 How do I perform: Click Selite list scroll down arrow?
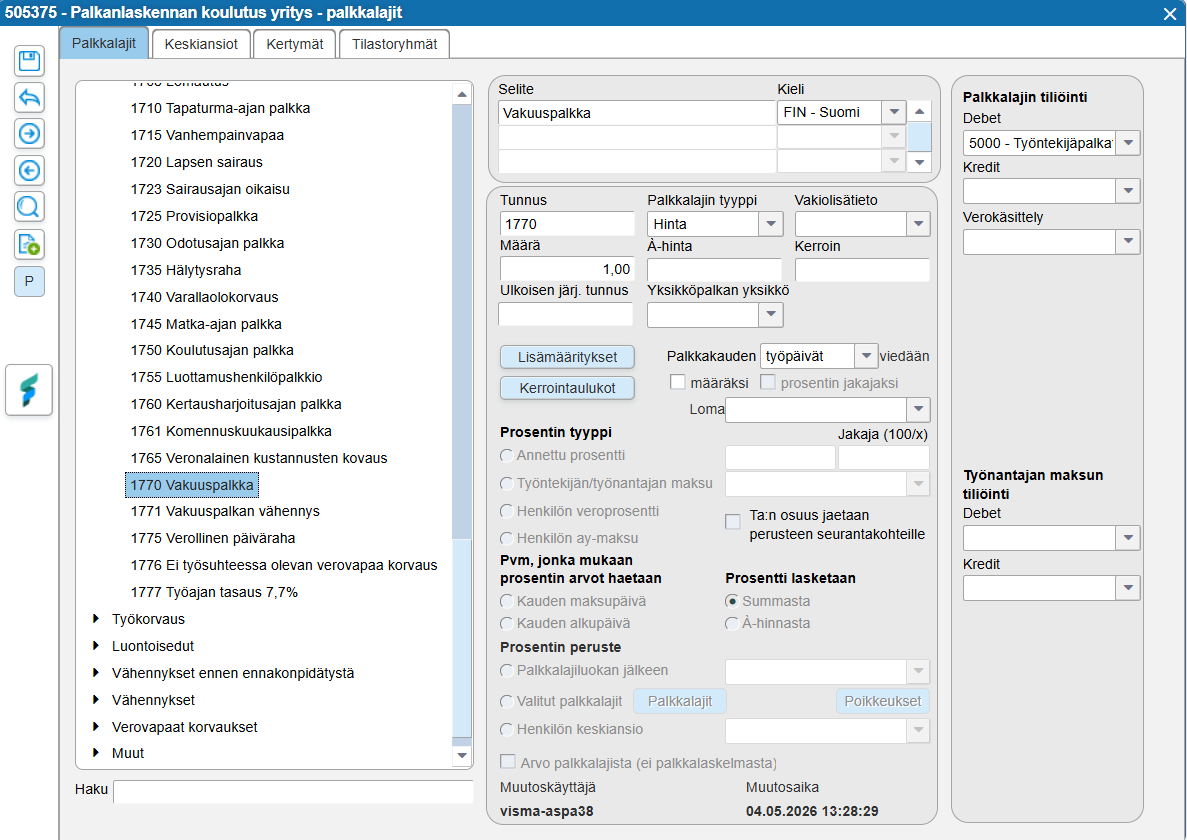919,162
